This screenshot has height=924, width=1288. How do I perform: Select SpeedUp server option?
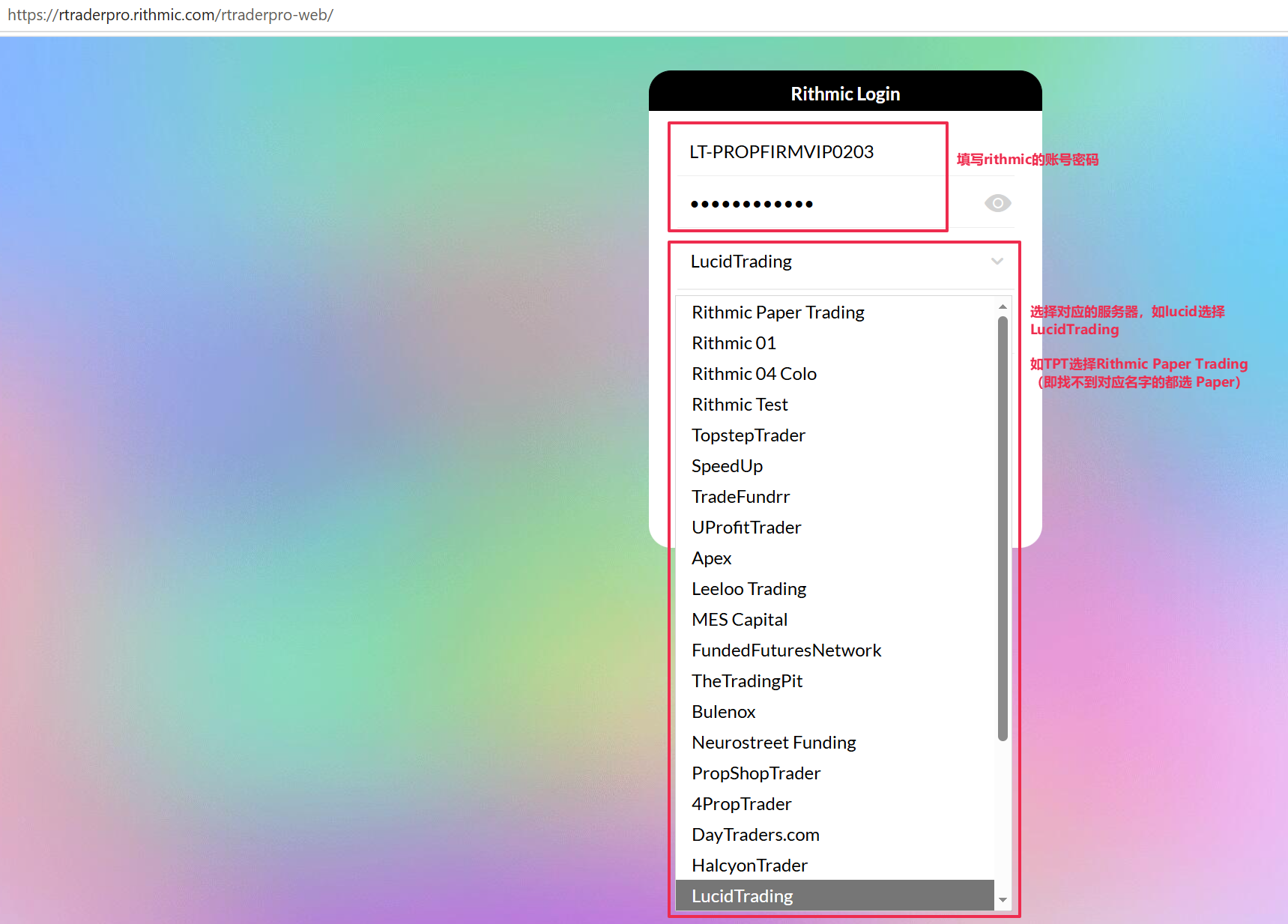[835, 466]
